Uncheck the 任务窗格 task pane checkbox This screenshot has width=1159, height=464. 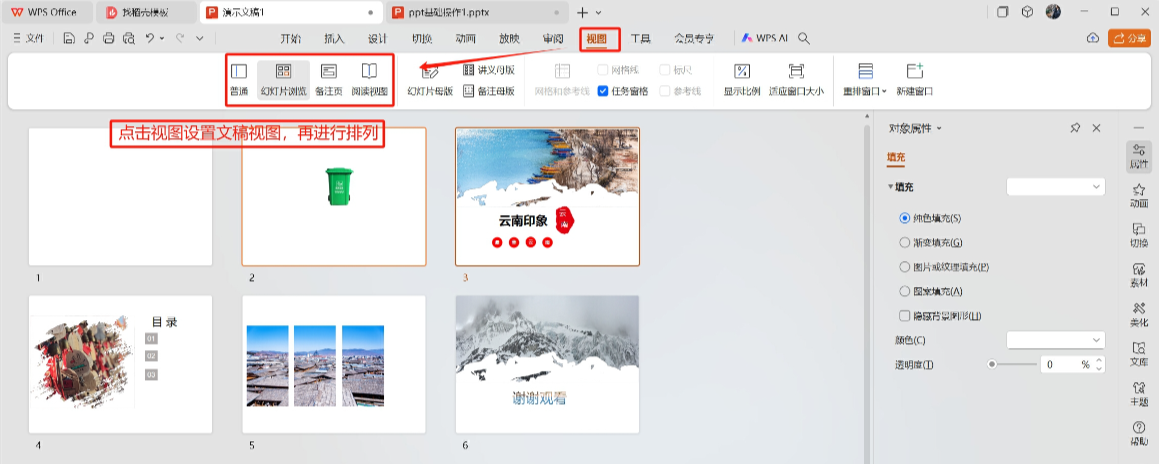(603, 91)
